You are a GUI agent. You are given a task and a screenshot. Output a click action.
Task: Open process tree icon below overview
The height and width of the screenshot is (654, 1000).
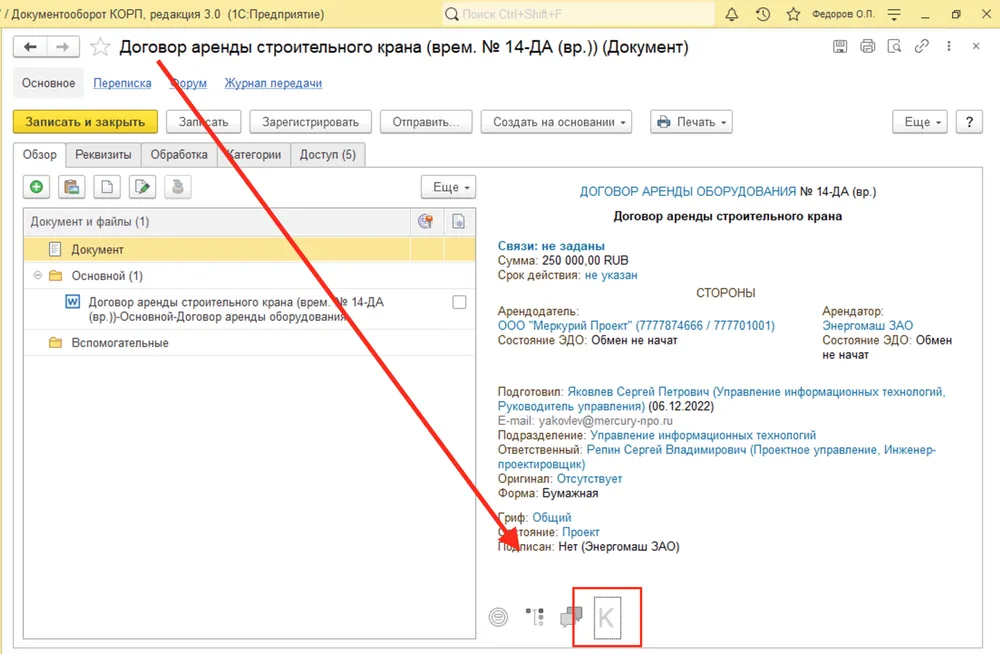click(534, 617)
